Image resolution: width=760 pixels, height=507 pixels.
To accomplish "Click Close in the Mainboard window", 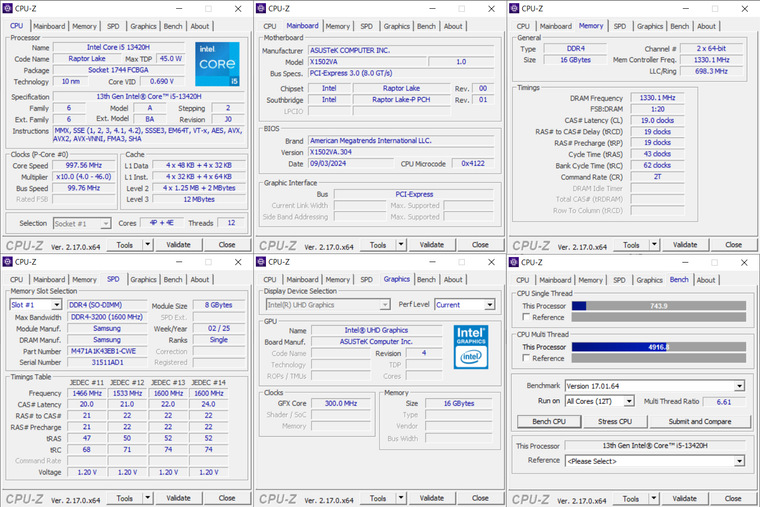I will [x=480, y=245].
